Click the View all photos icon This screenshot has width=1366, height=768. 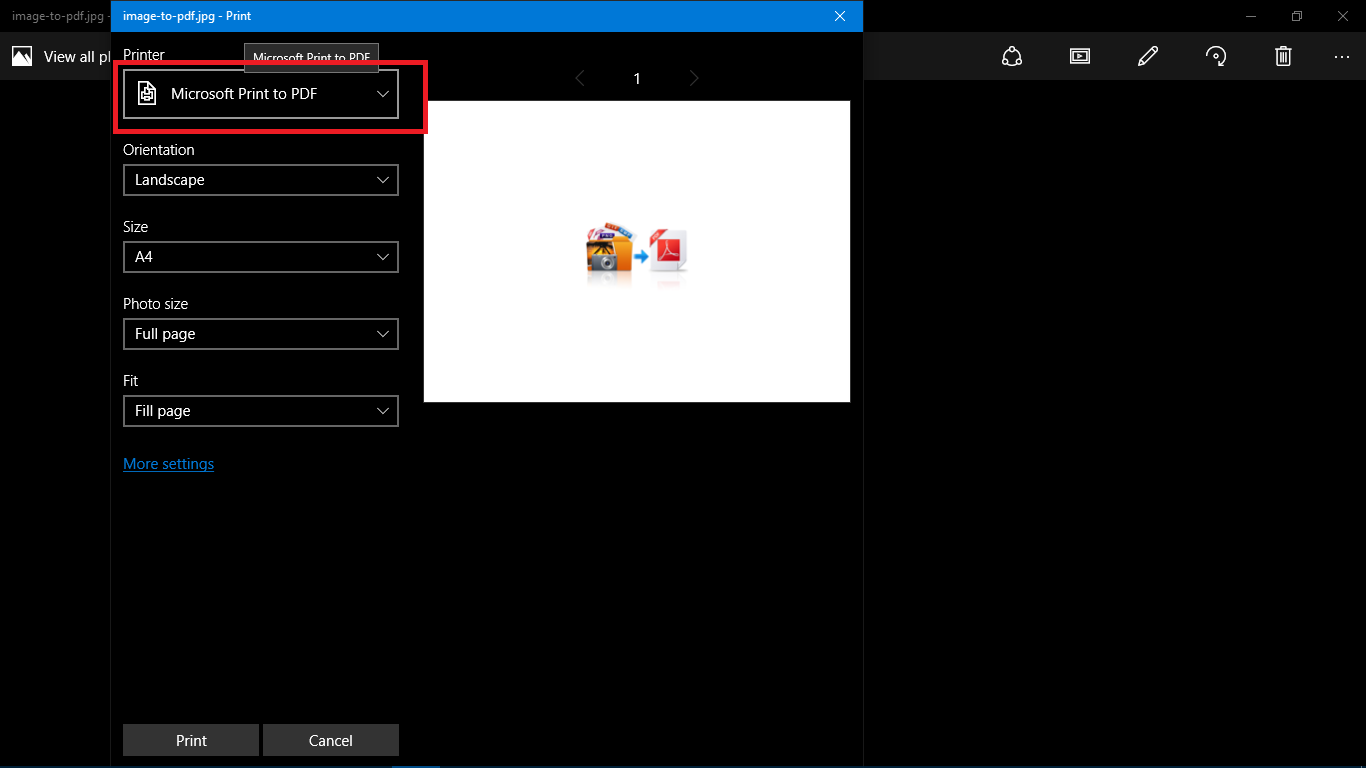[x=22, y=57]
